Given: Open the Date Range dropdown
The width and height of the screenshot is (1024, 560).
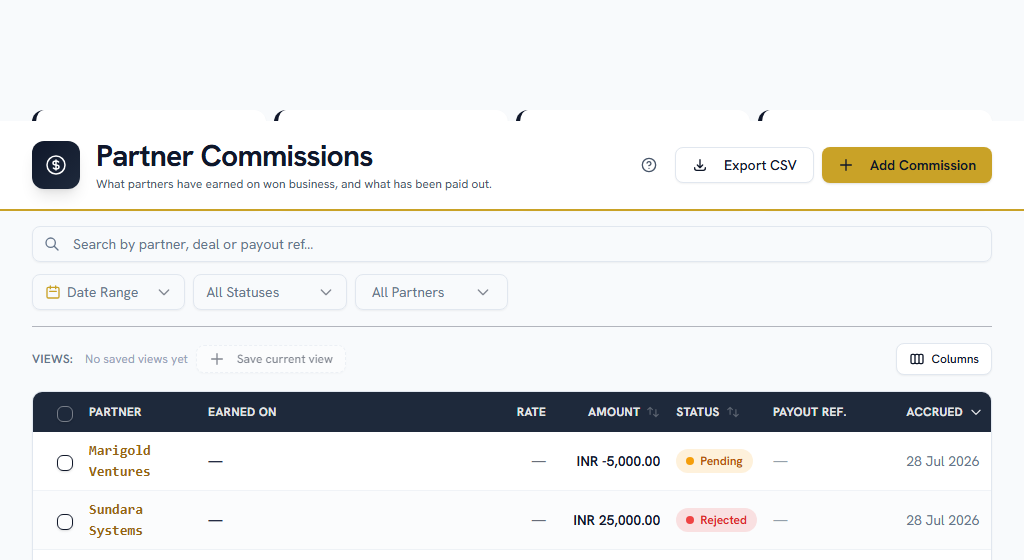Looking at the screenshot, I should (108, 292).
